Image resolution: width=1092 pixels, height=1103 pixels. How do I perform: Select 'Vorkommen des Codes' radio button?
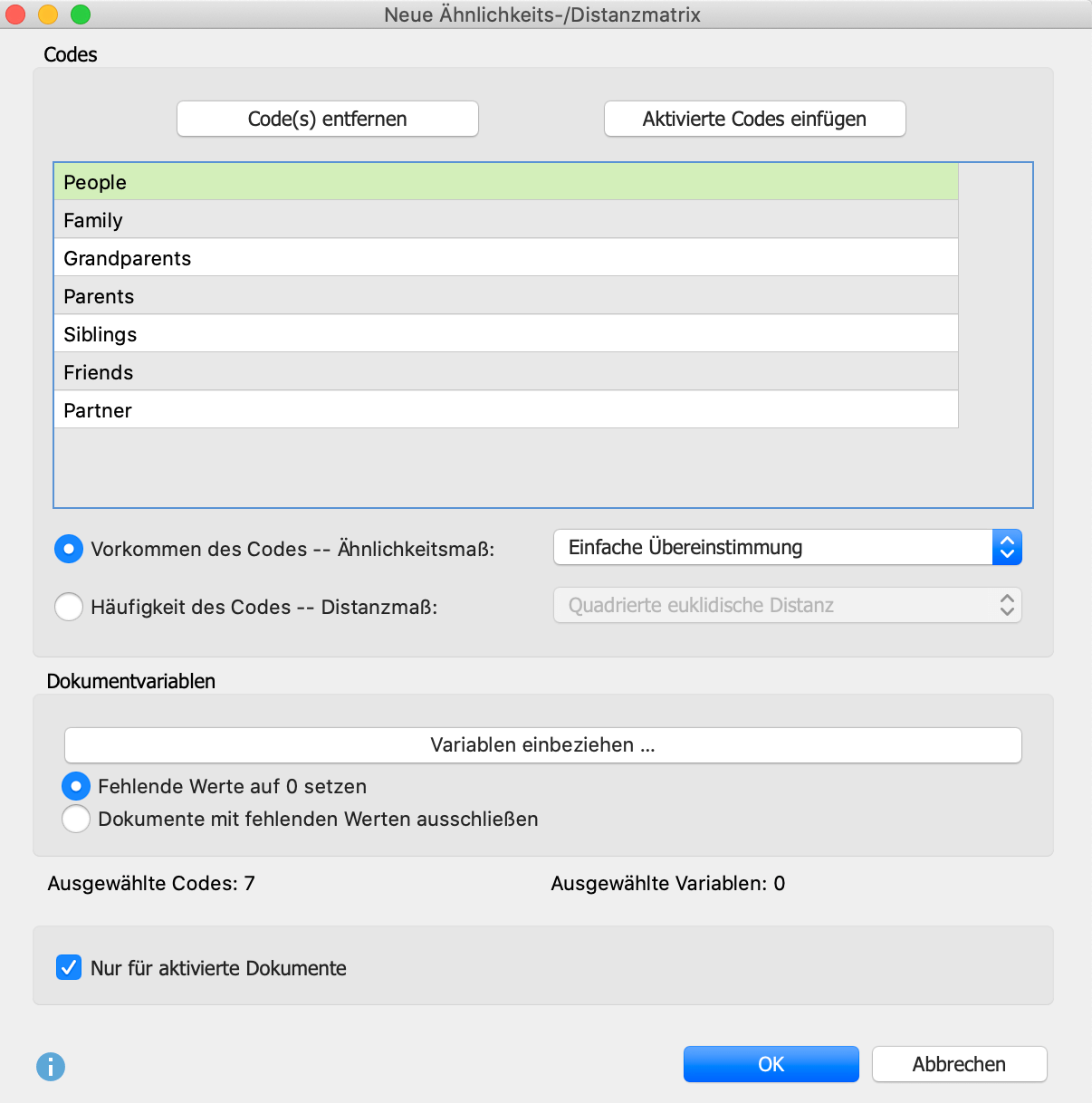pos(69,549)
